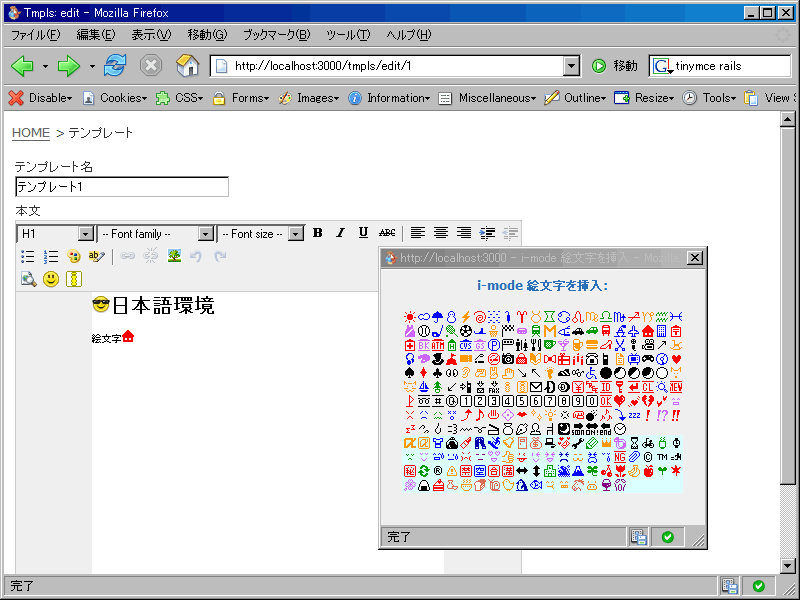Open the ツール(T) menu

(348, 35)
